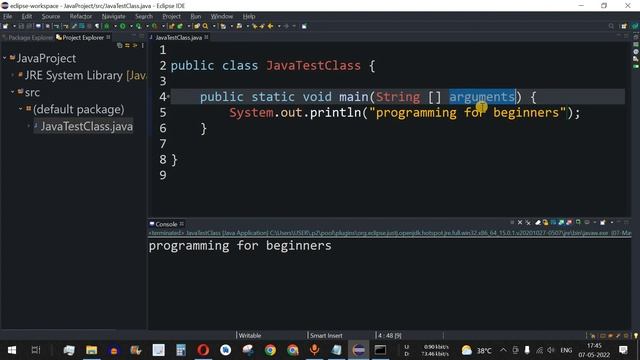
Task: Select JavaTestClass.java in the project tree
Action: pyautogui.click(x=83, y=126)
